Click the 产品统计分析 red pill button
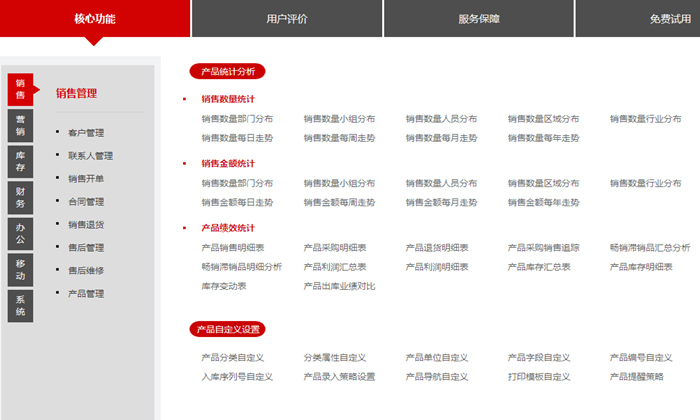Image resolution: width=700 pixels, height=420 pixels. tap(228, 71)
